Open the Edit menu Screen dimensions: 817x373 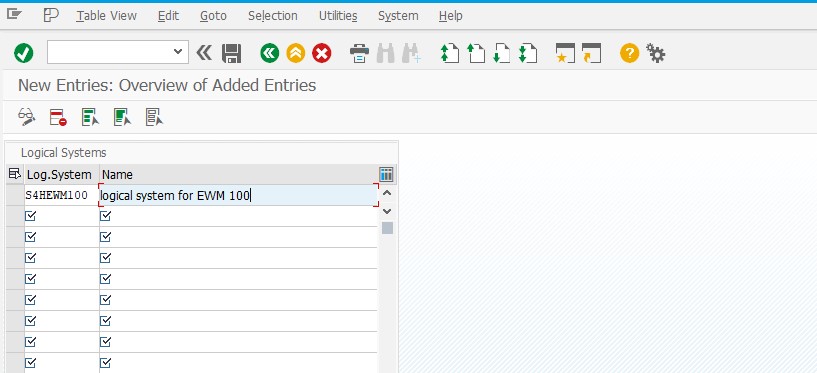click(x=168, y=16)
